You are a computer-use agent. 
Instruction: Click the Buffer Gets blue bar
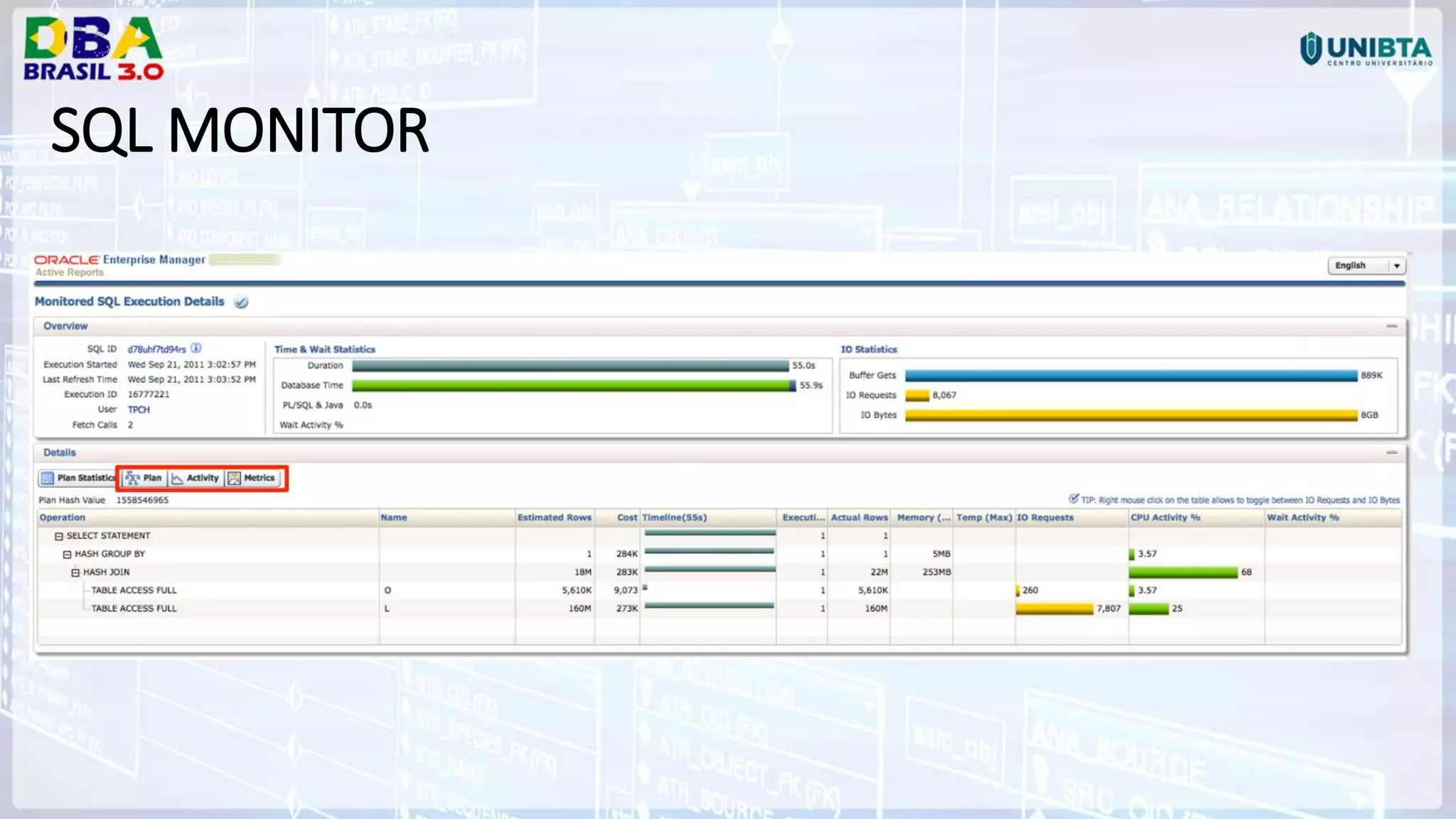point(1130,375)
